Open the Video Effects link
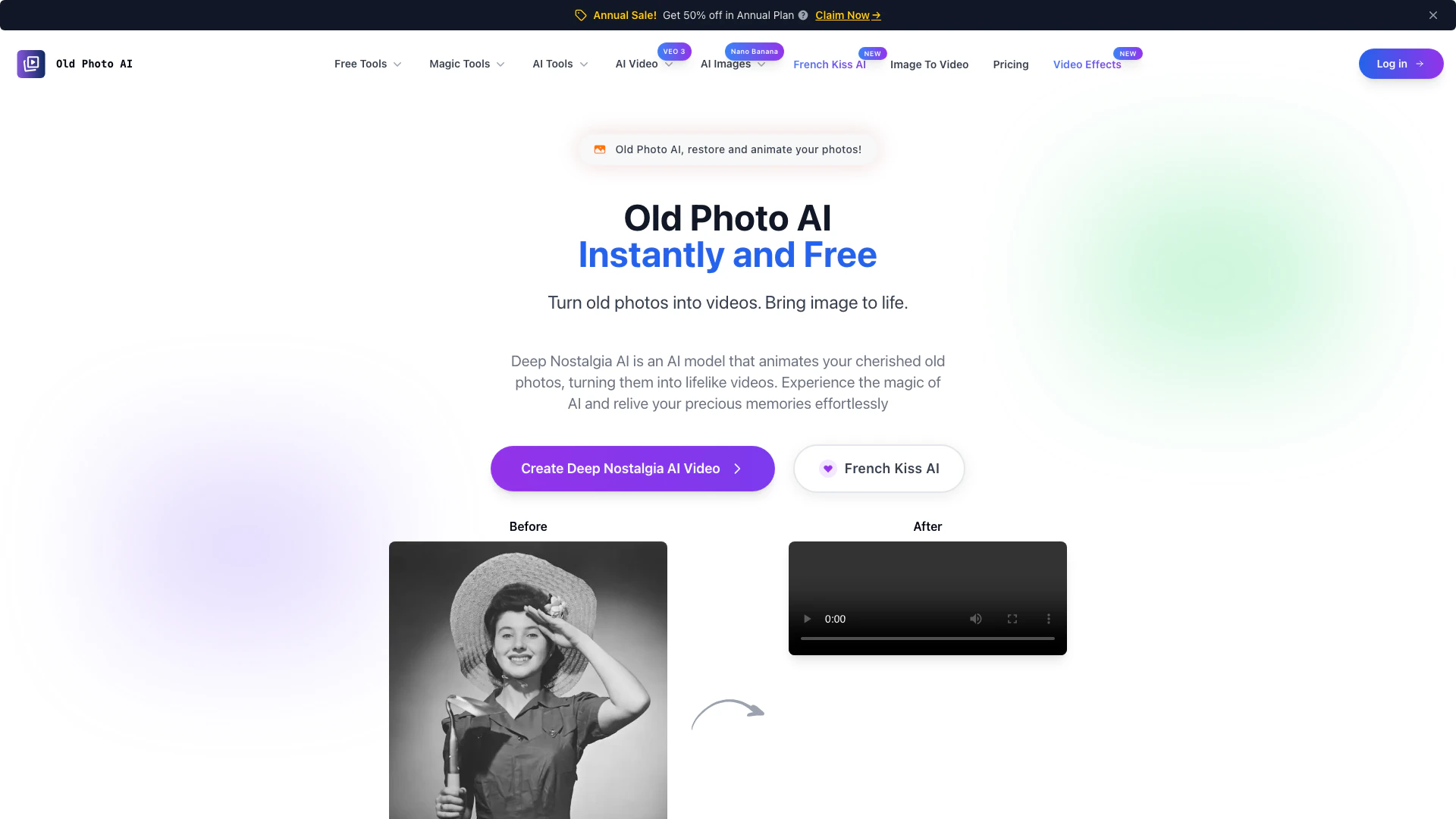1456x819 pixels. click(1087, 64)
